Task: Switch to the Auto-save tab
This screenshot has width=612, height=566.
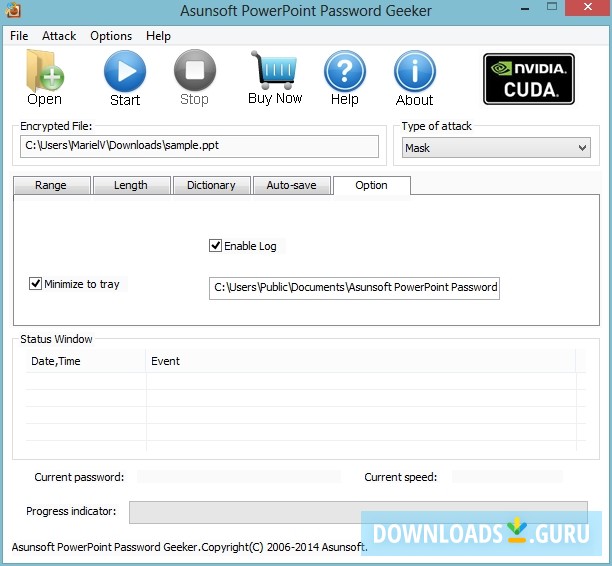Action: (x=292, y=185)
